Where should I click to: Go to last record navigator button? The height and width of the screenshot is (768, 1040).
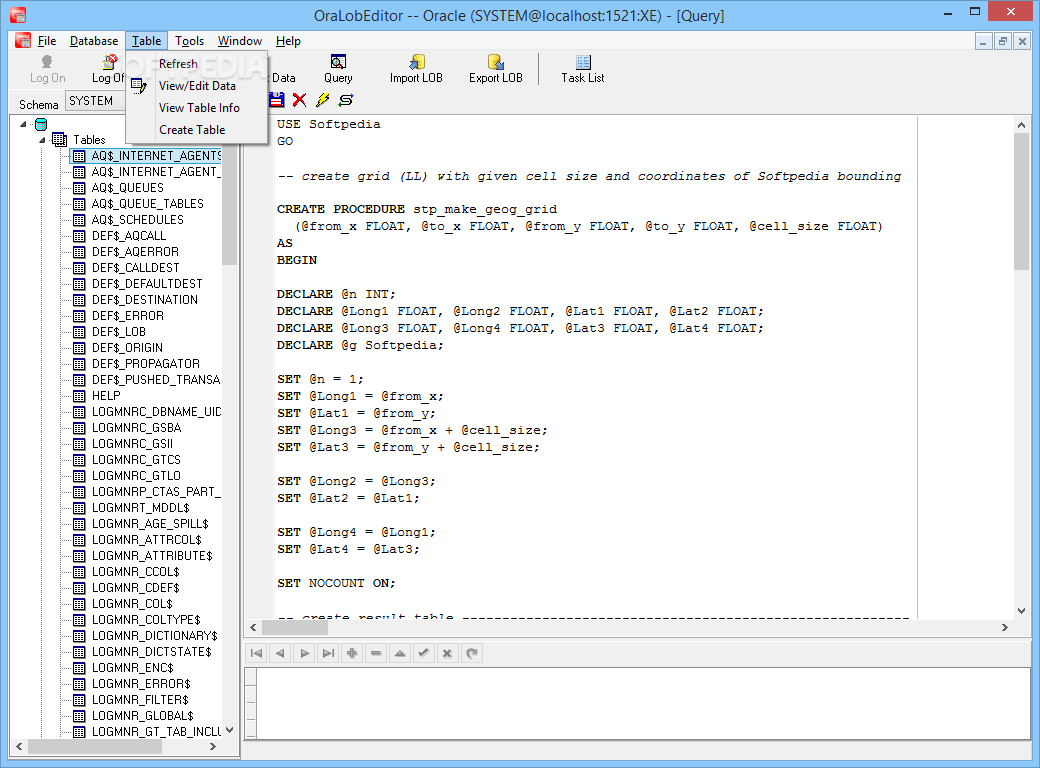click(x=328, y=653)
